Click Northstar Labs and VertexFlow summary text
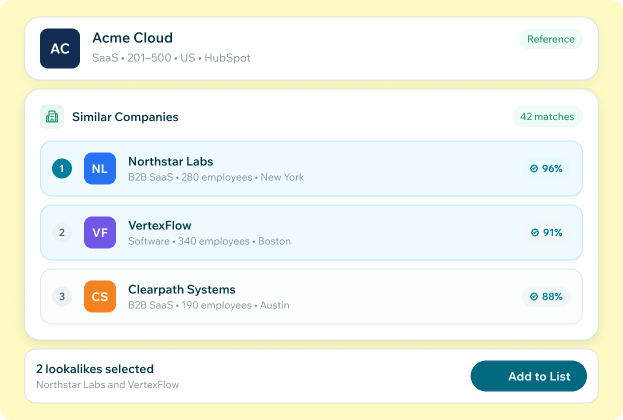This screenshot has width=623, height=420. tap(108, 385)
